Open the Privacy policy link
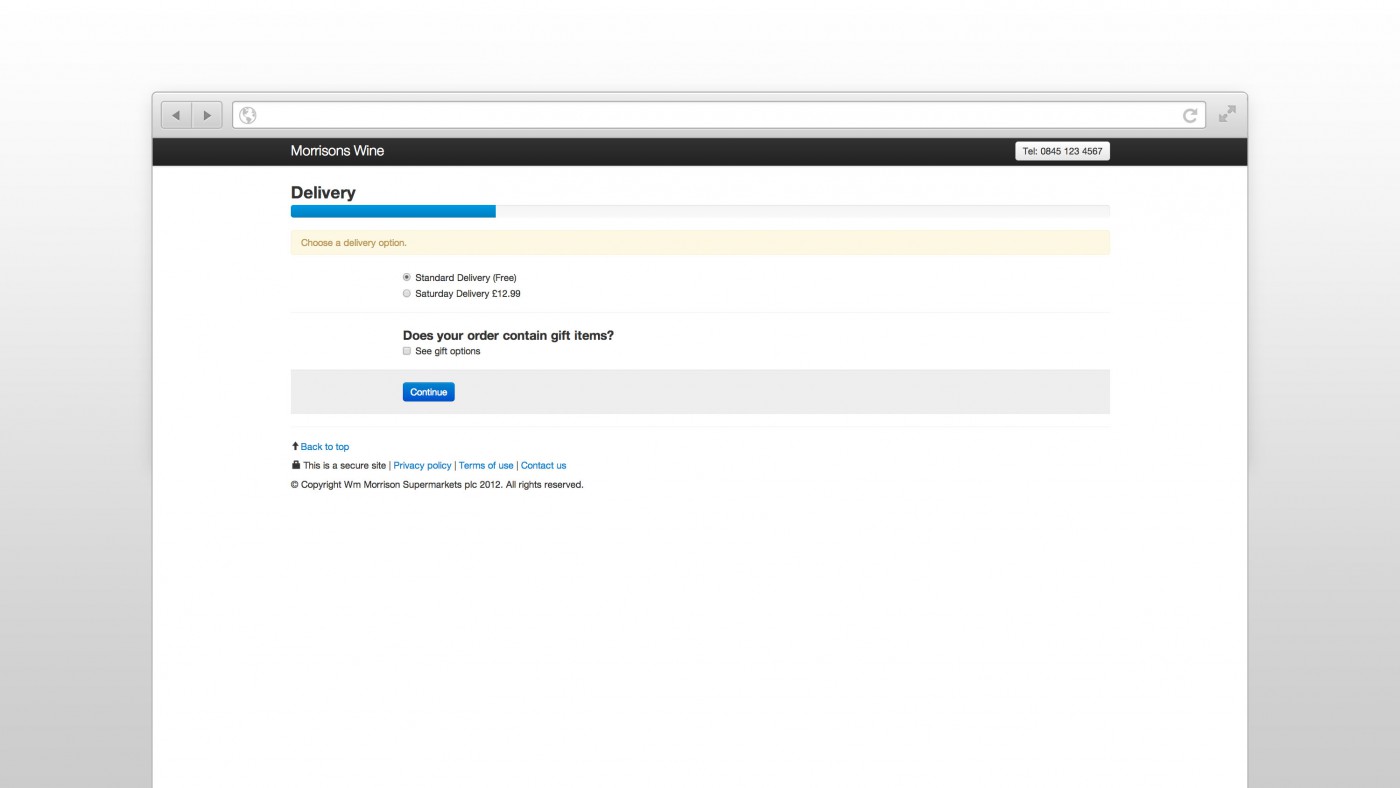1400x788 pixels. [x=422, y=466]
